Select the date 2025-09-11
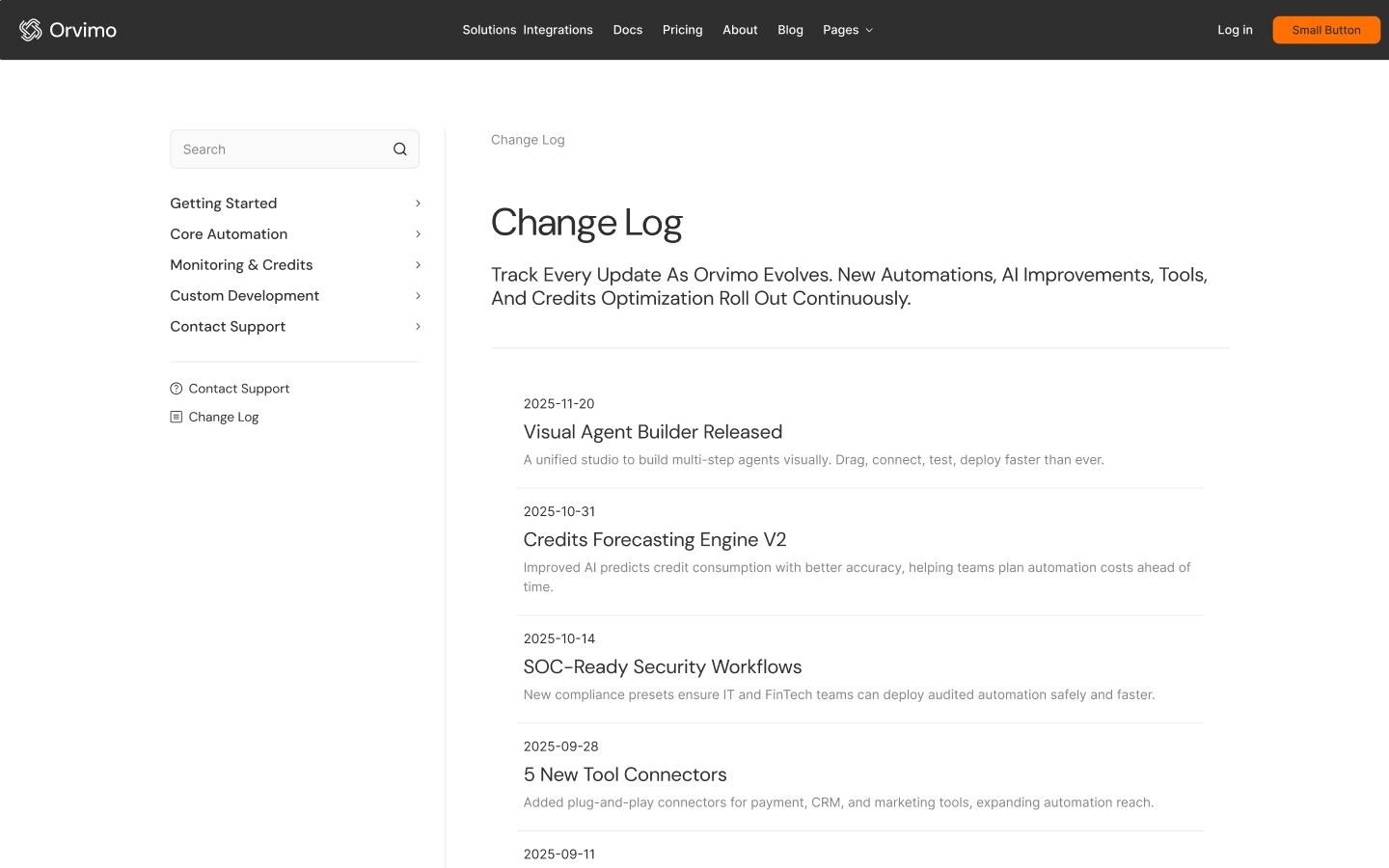 (x=559, y=854)
